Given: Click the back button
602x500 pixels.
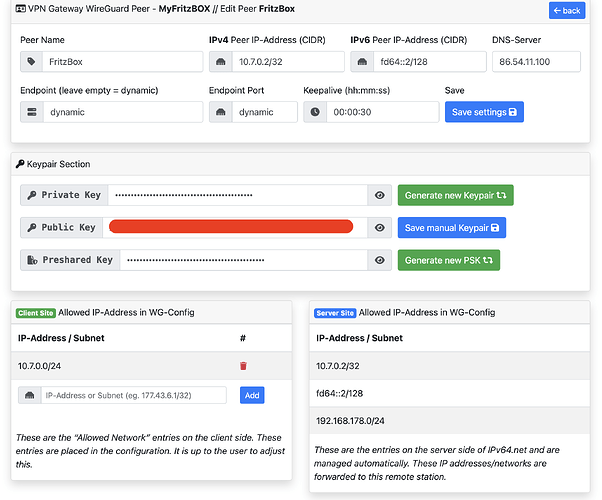Looking at the screenshot, I should 567,10.
